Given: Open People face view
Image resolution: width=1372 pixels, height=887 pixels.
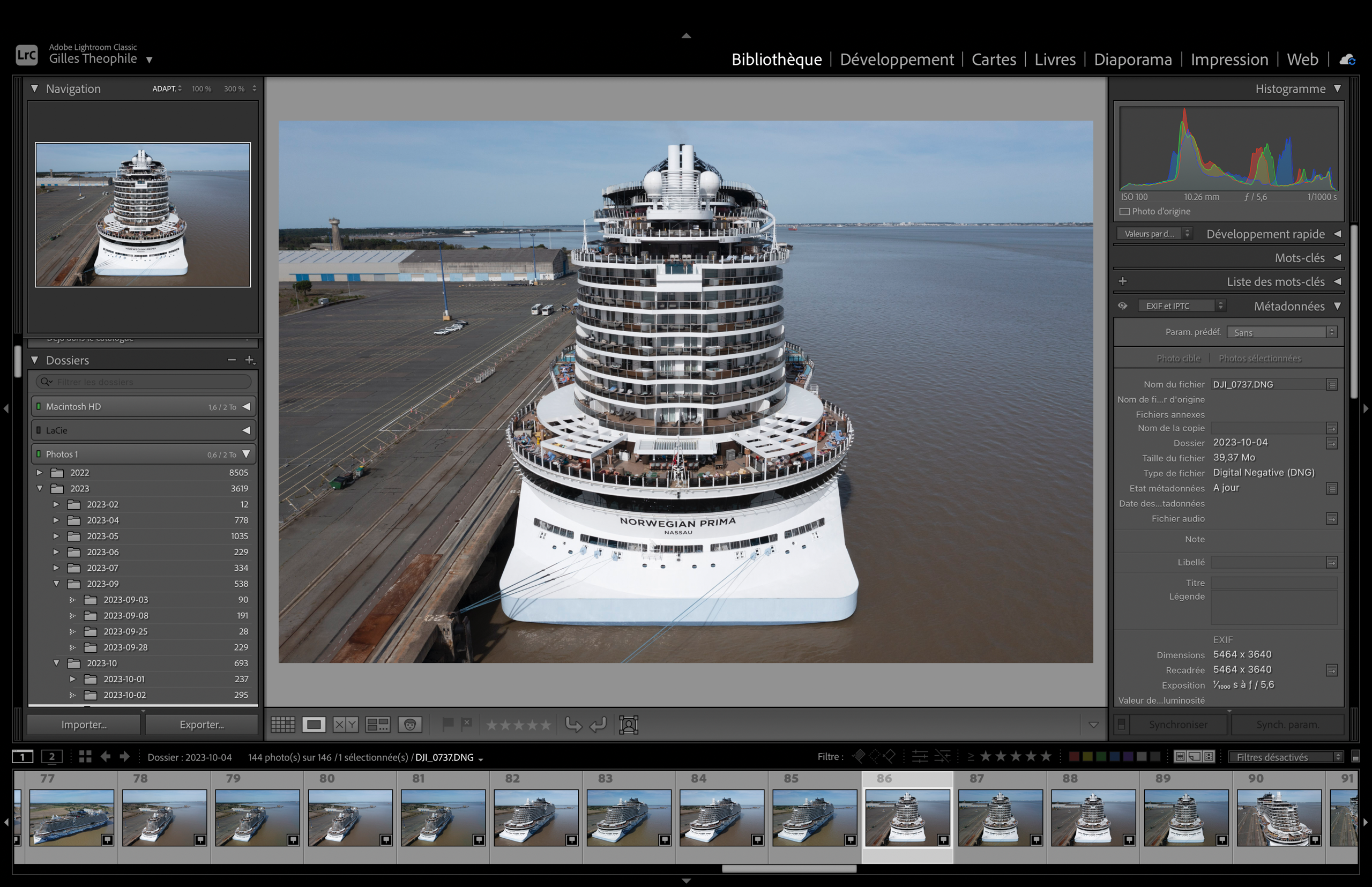Looking at the screenshot, I should (x=410, y=725).
